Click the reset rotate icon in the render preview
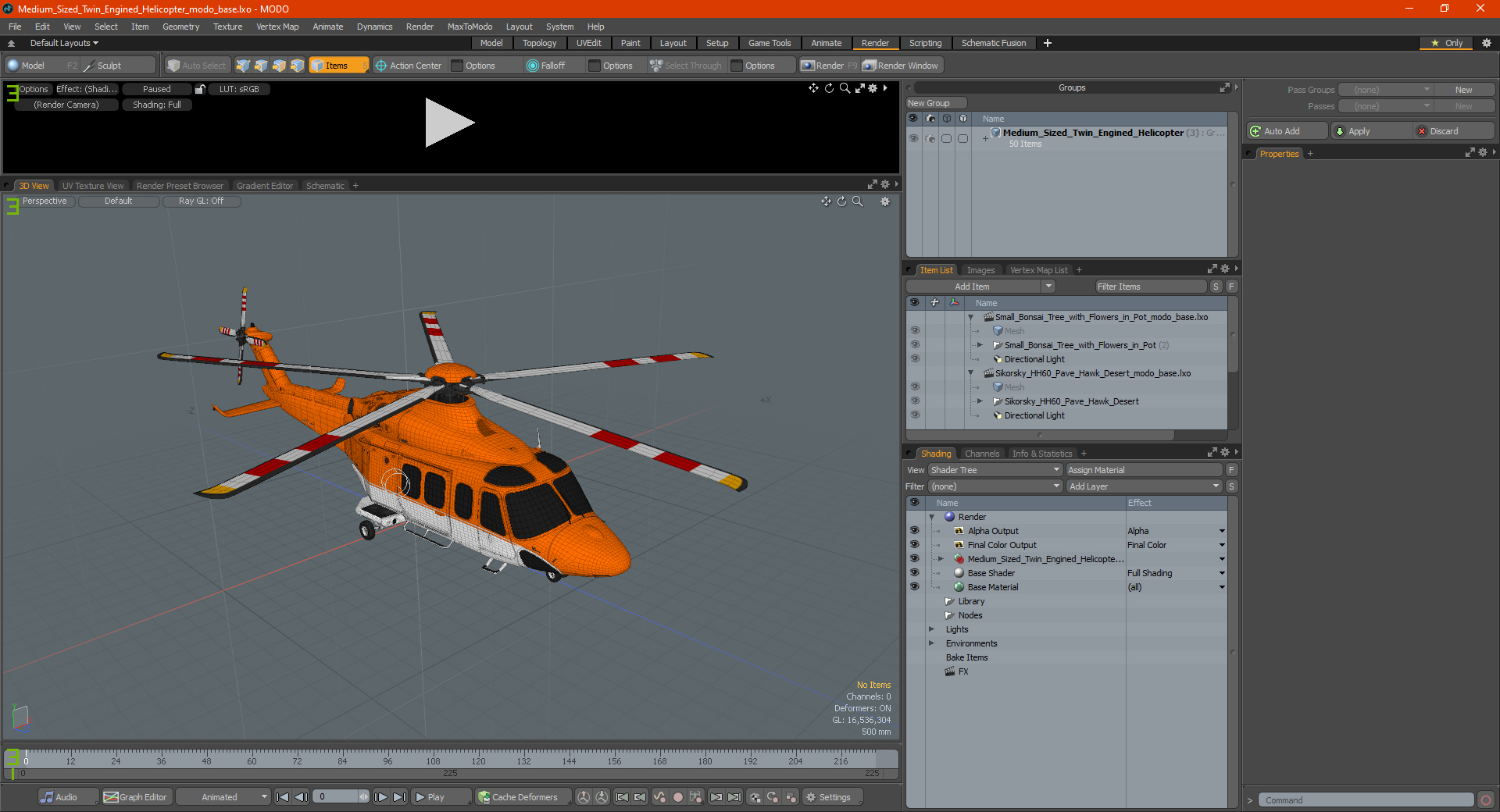This screenshot has width=1500, height=812. 829,88
